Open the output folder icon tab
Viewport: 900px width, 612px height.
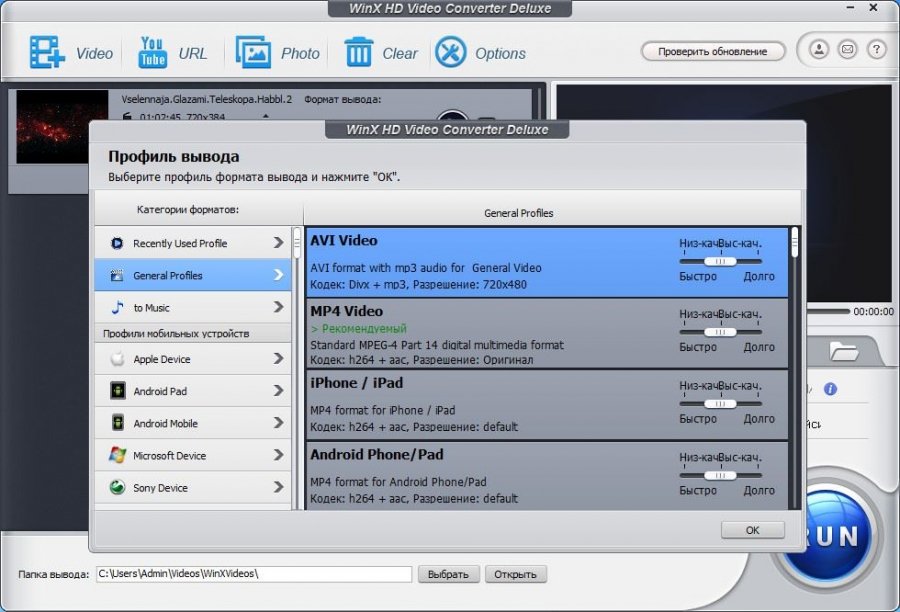tap(844, 351)
